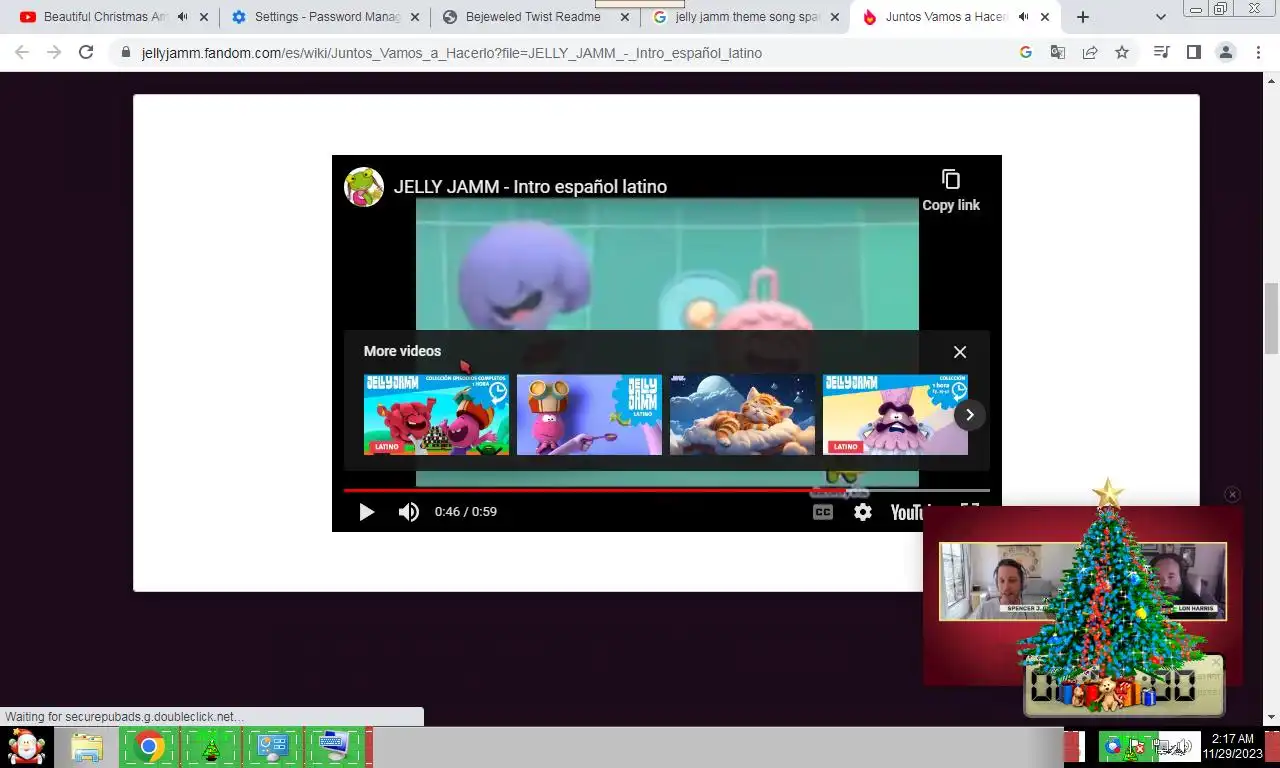Mute the YouTube player volume
The image size is (1280, 768).
tap(409, 512)
